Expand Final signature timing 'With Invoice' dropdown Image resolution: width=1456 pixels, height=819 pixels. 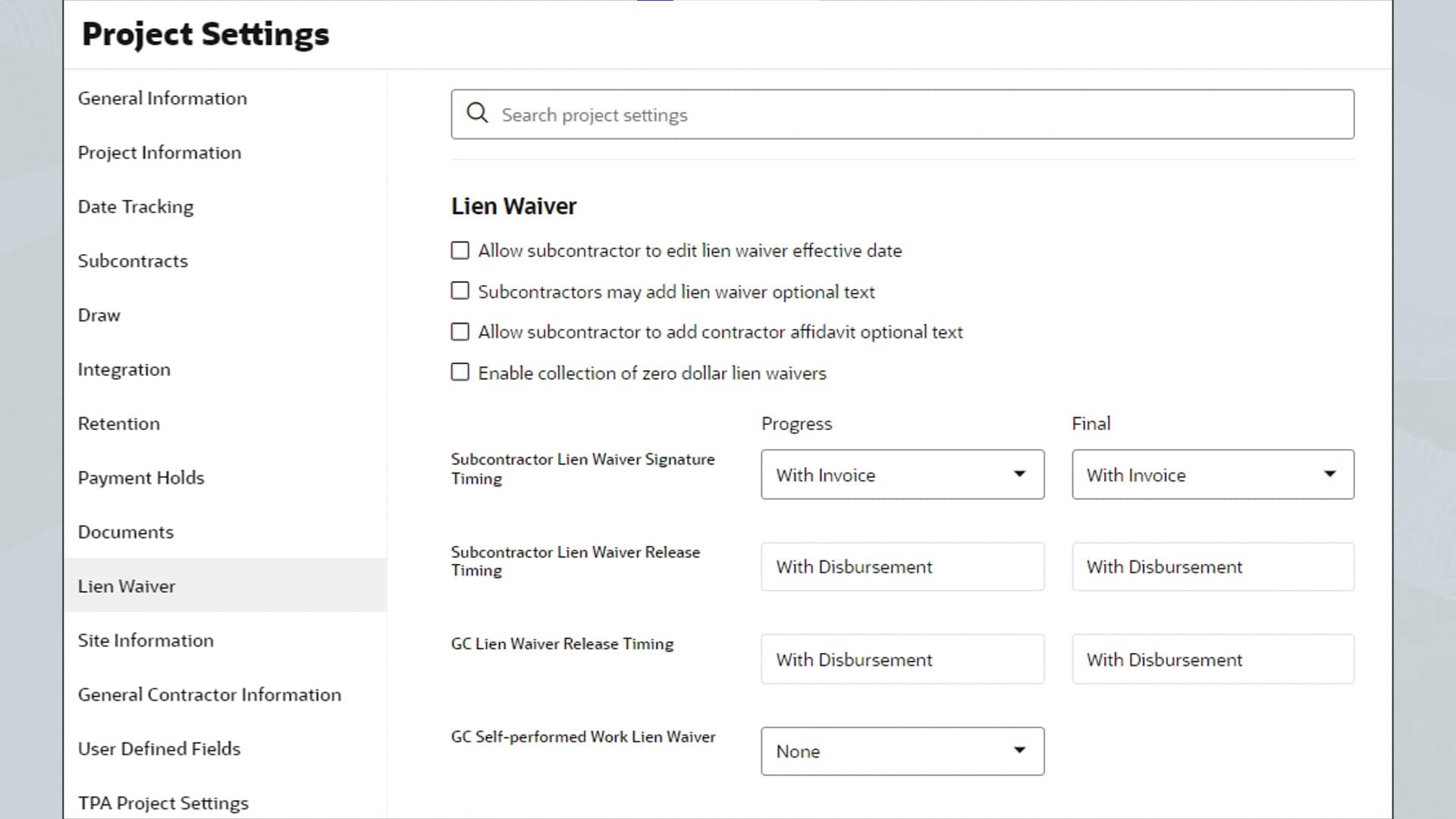[1212, 475]
